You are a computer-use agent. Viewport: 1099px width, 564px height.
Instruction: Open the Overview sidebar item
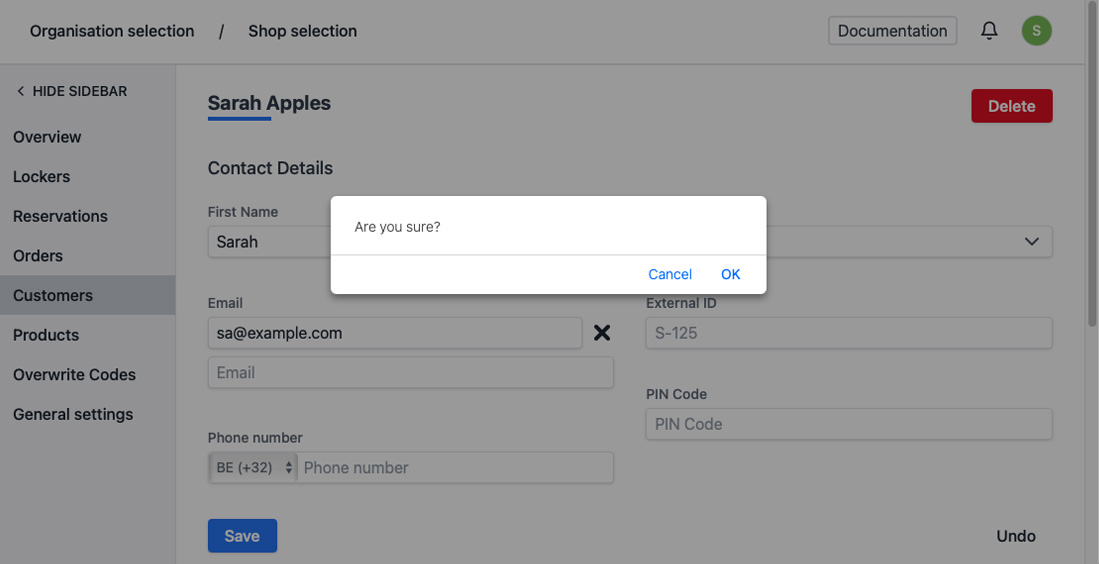(47, 137)
